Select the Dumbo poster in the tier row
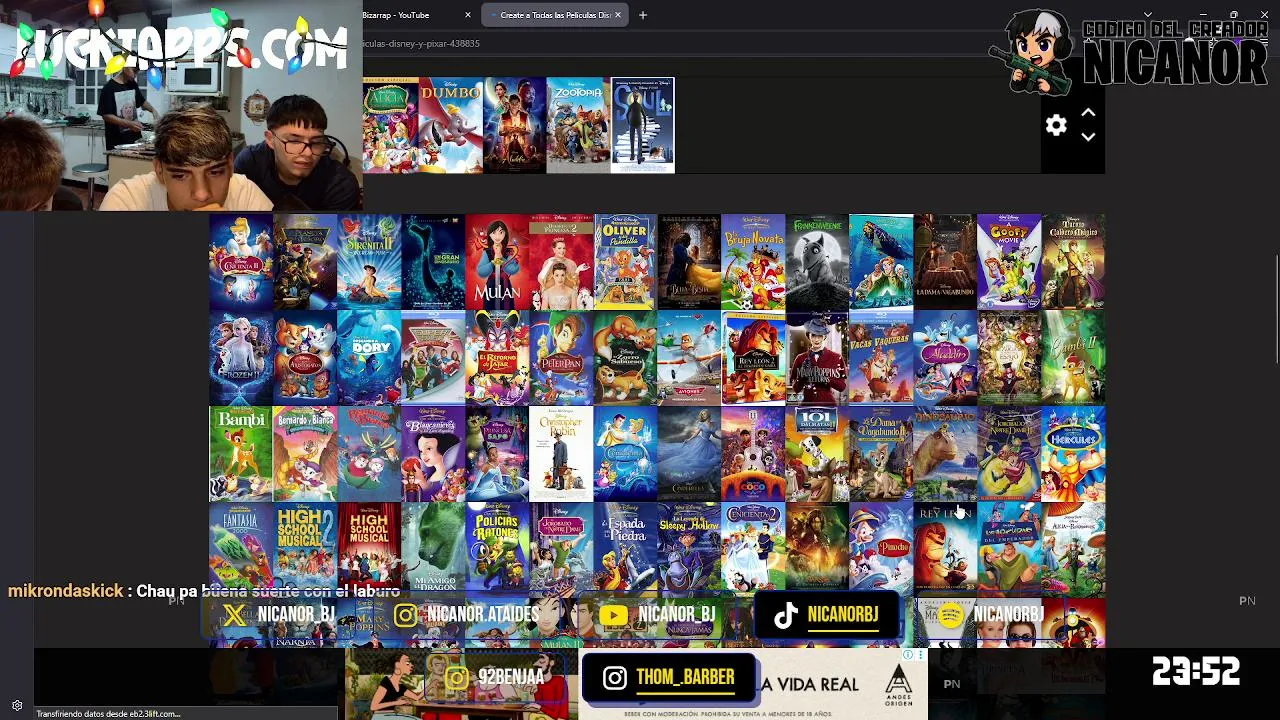The height and width of the screenshot is (720, 1280). coord(451,125)
